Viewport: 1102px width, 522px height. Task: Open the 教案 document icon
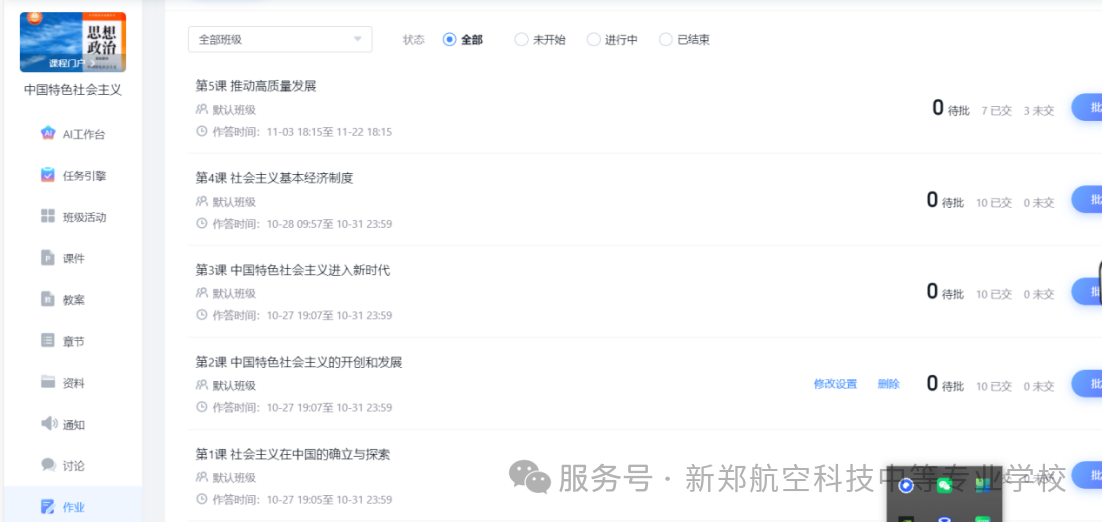[48, 299]
